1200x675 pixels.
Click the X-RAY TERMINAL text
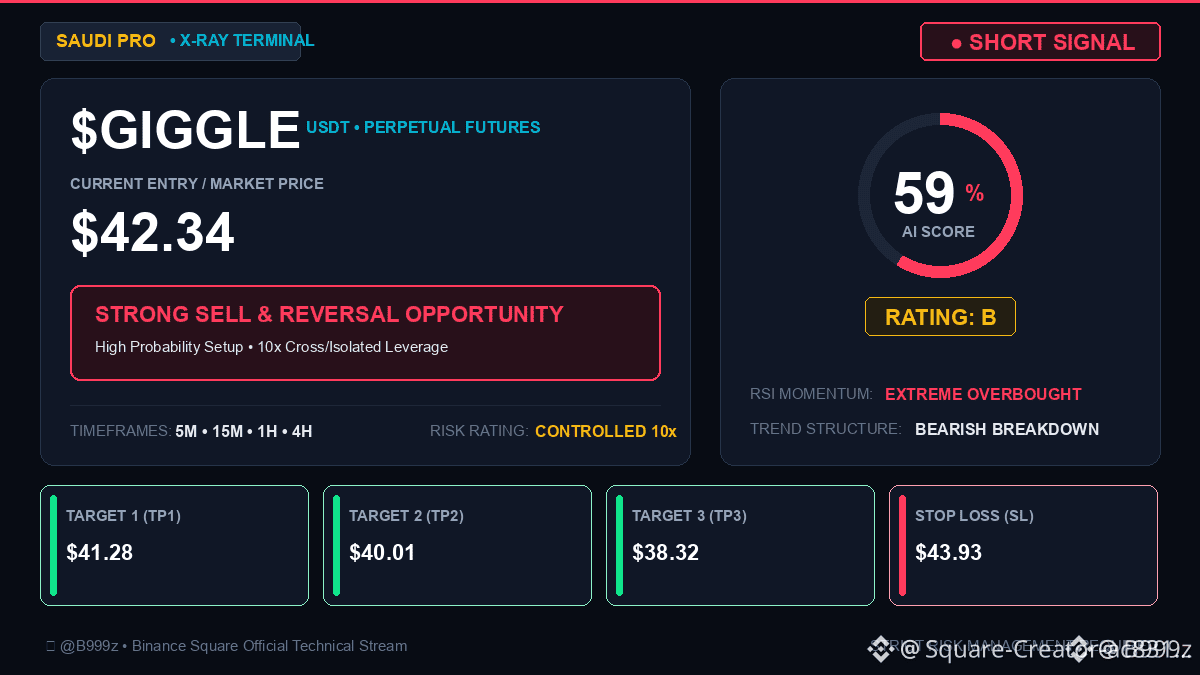(x=247, y=41)
